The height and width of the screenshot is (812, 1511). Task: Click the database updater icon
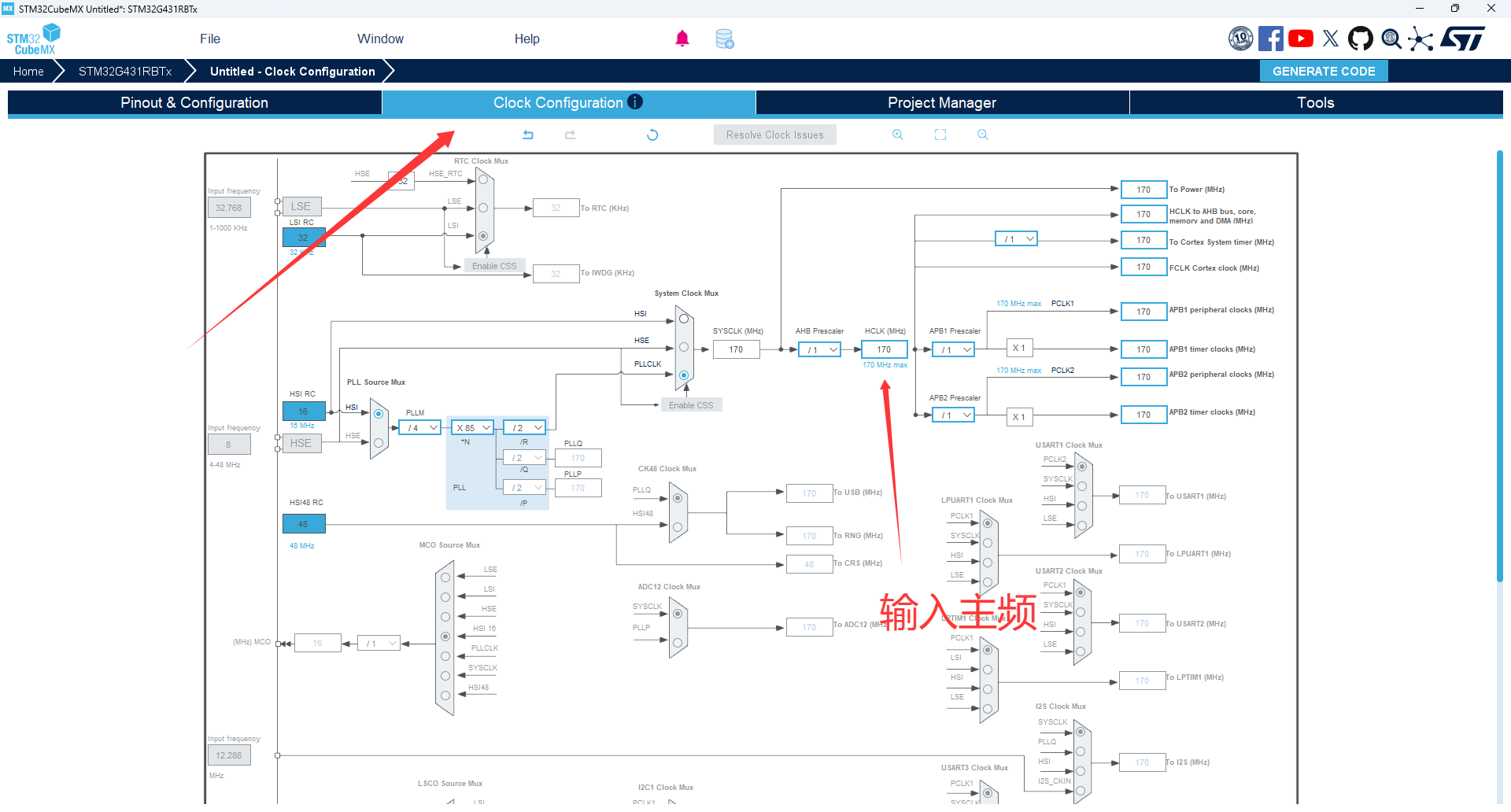pos(725,39)
